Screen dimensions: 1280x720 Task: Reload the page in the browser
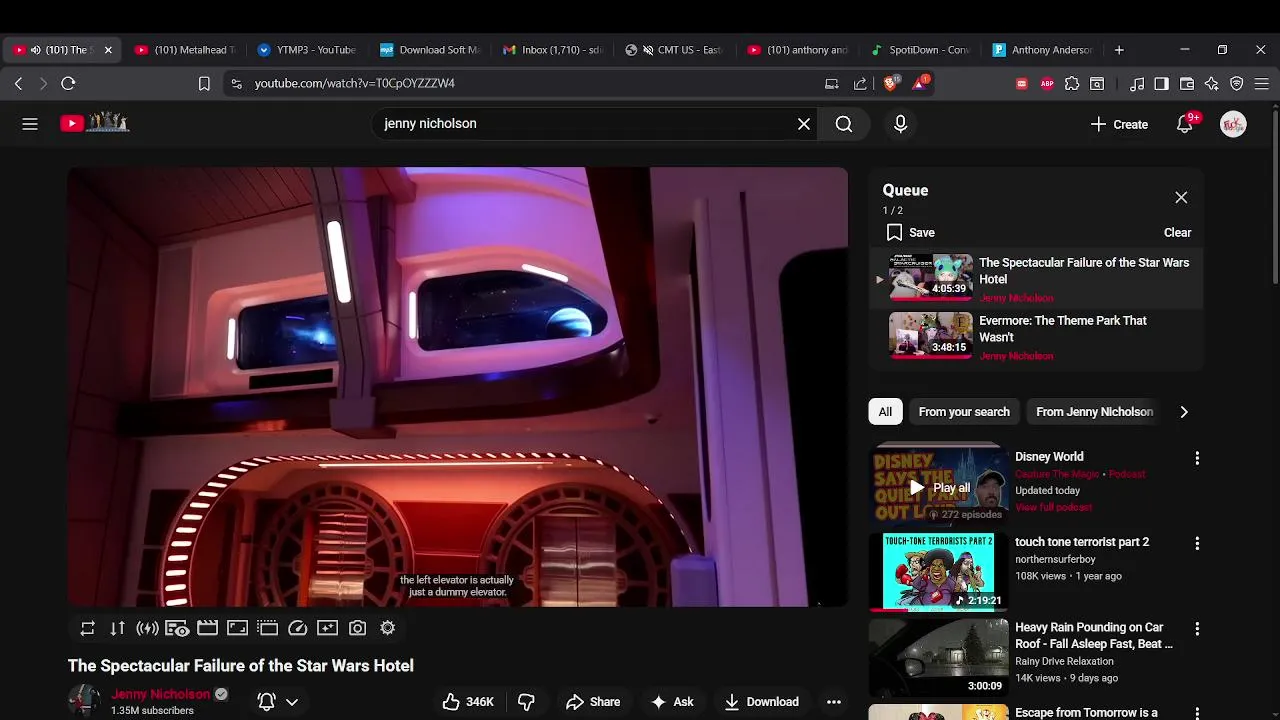pos(68,83)
